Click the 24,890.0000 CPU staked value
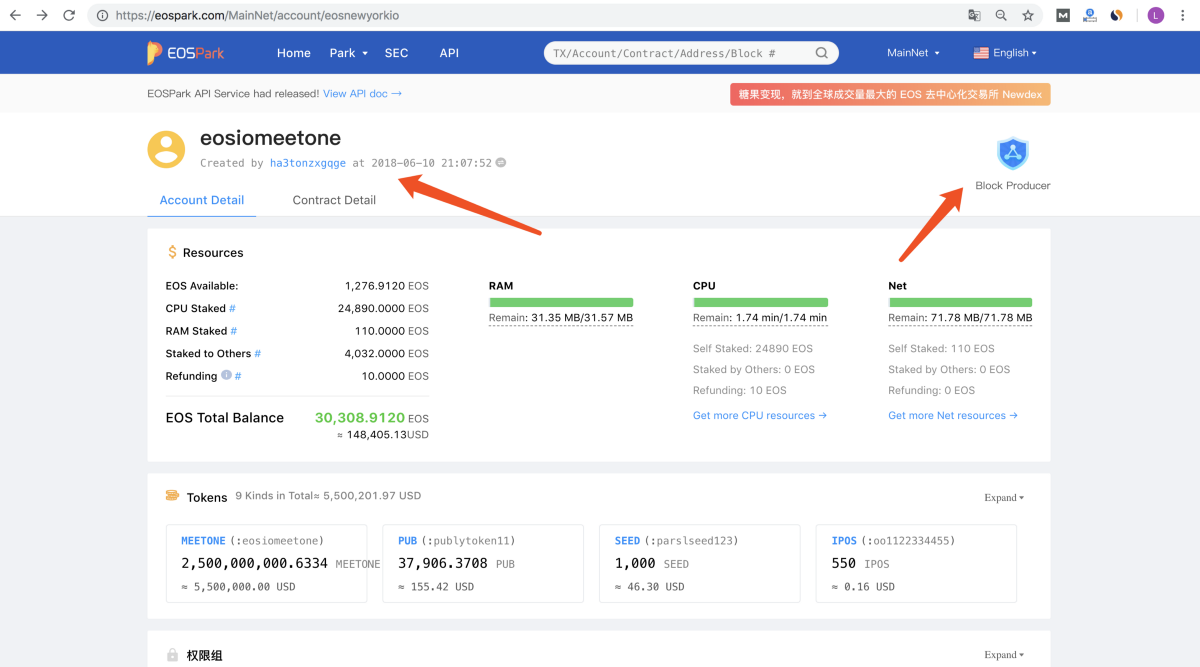This screenshot has height=667, width=1200. [x=371, y=309]
